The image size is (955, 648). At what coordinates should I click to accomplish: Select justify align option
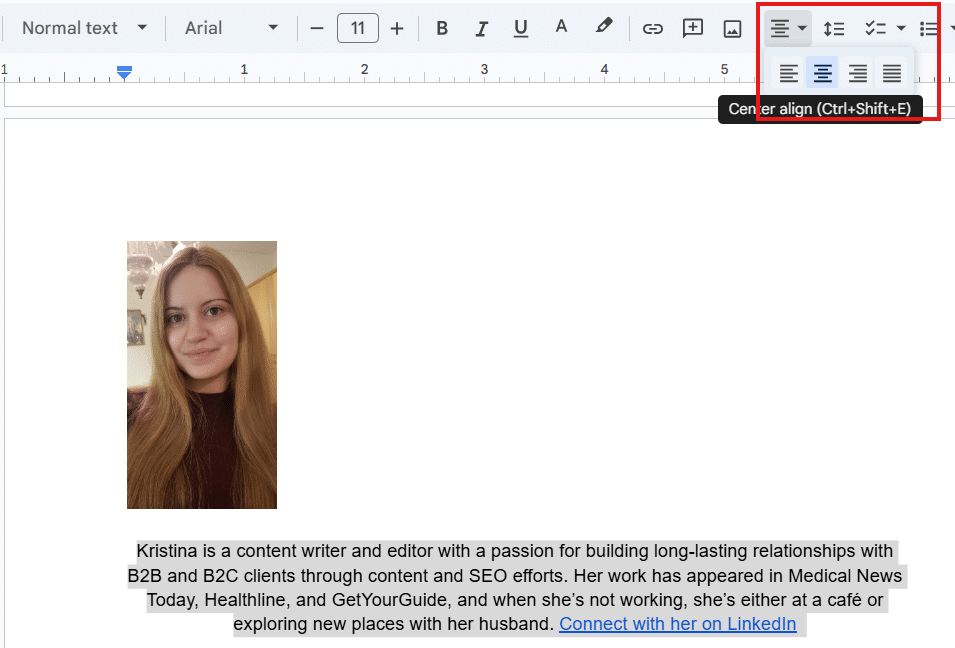(x=892, y=73)
